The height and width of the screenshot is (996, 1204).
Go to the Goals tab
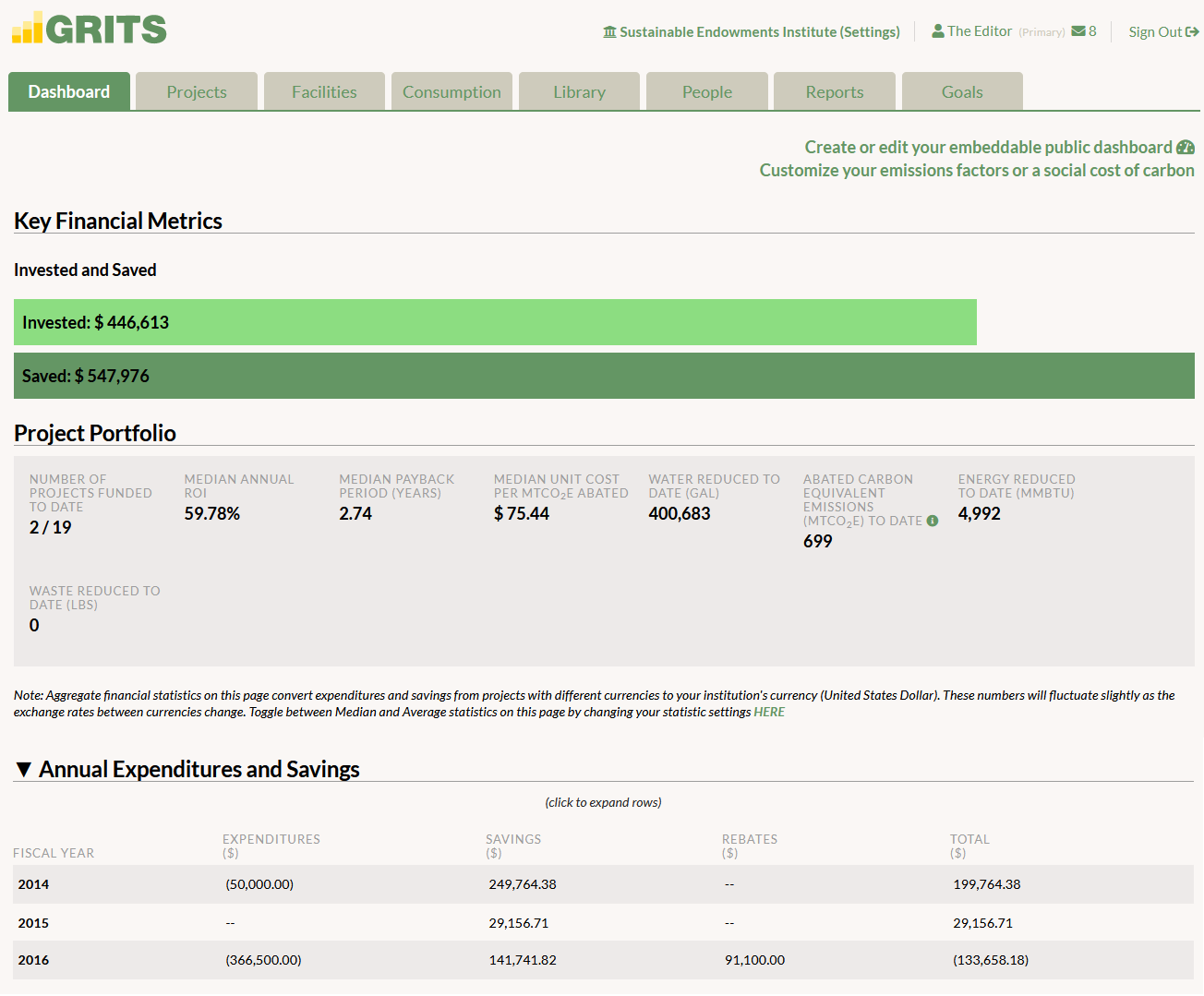962,91
